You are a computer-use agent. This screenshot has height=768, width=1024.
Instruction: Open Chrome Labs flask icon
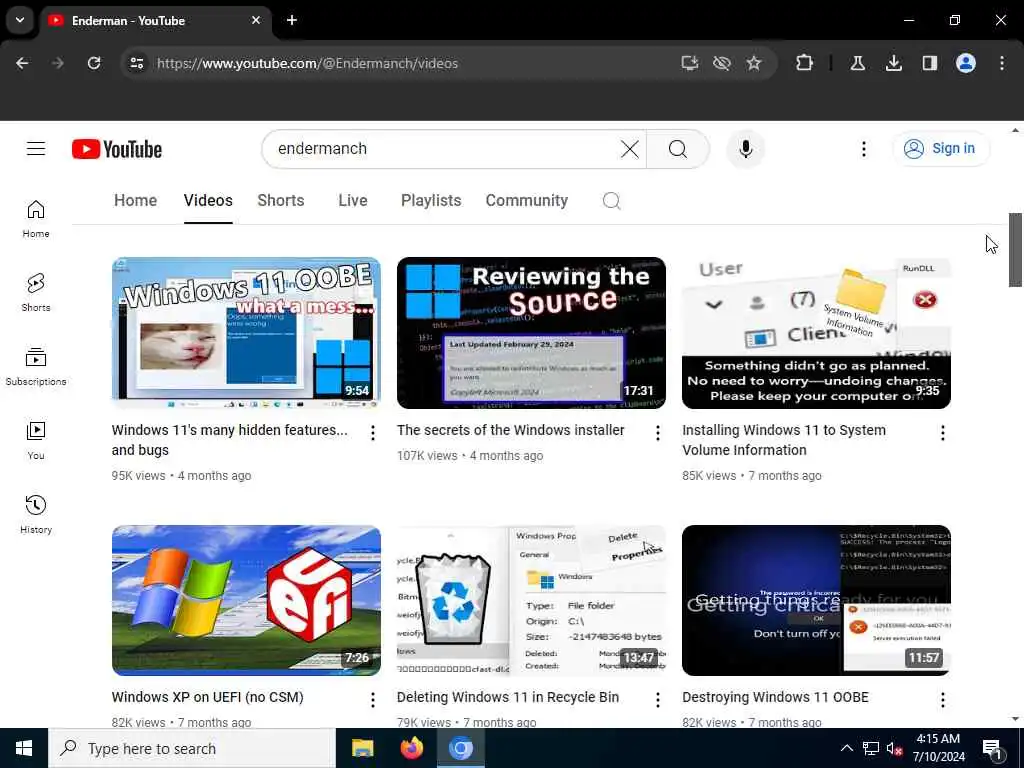[857, 63]
